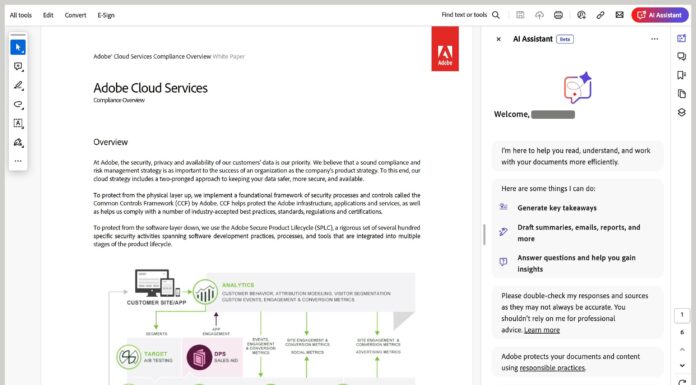Close the AI Assistant panel
This screenshot has width=696, height=385.
click(498, 39)
